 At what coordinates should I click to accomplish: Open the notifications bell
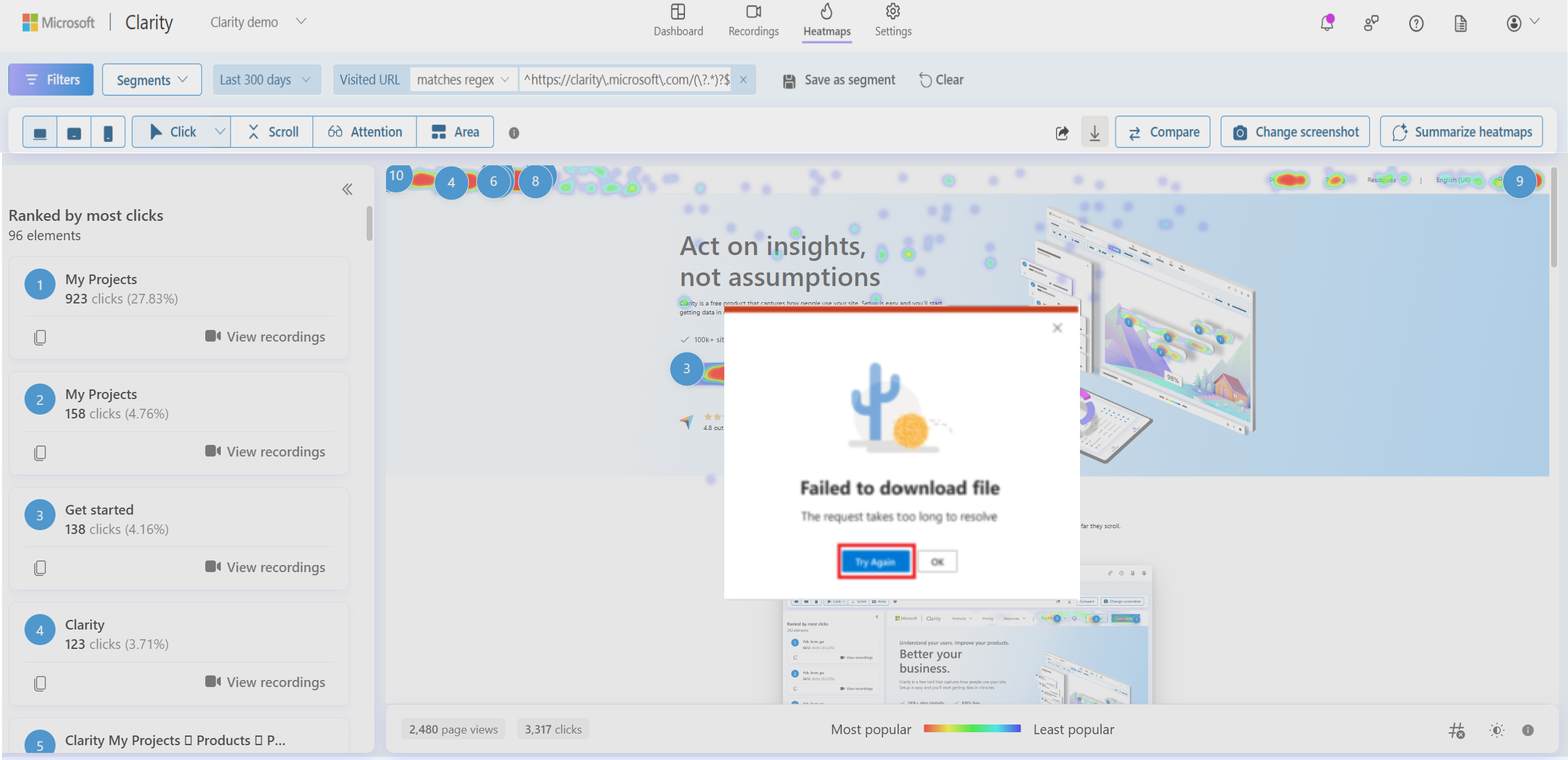1327,23
